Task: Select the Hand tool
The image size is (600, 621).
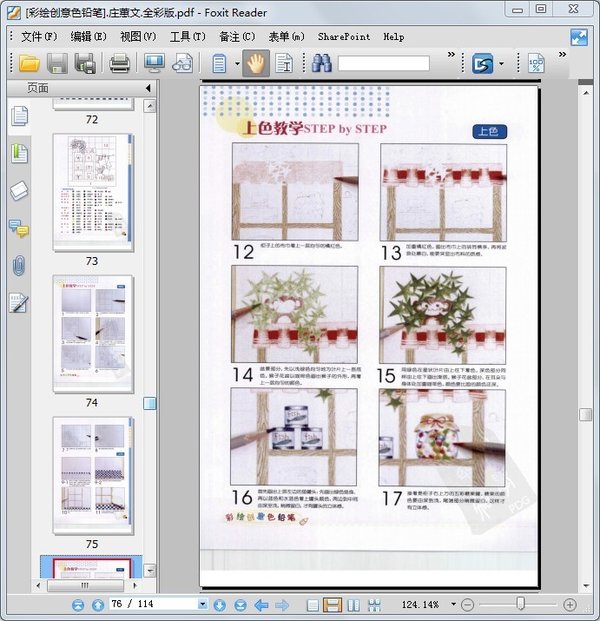Action: [x=256, y=63]
